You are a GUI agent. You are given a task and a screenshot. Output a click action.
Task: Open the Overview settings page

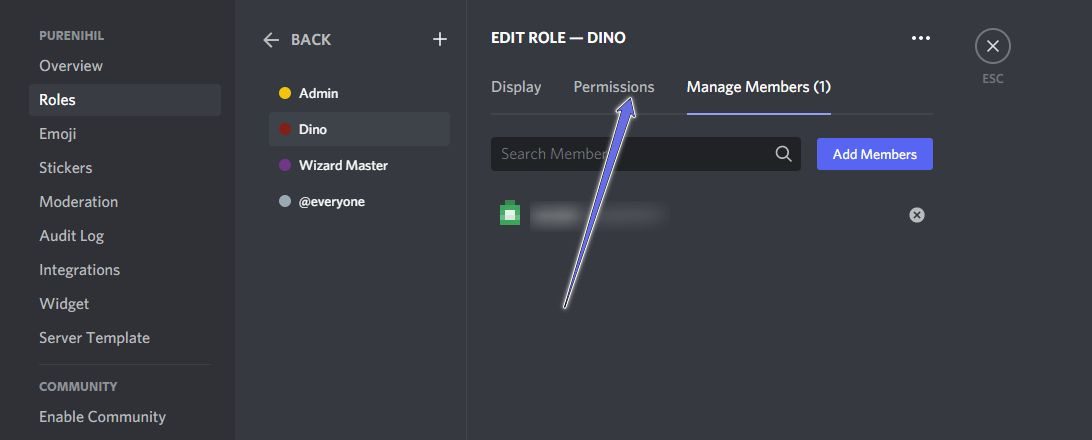pyautogui.click(x=71, y=66)
